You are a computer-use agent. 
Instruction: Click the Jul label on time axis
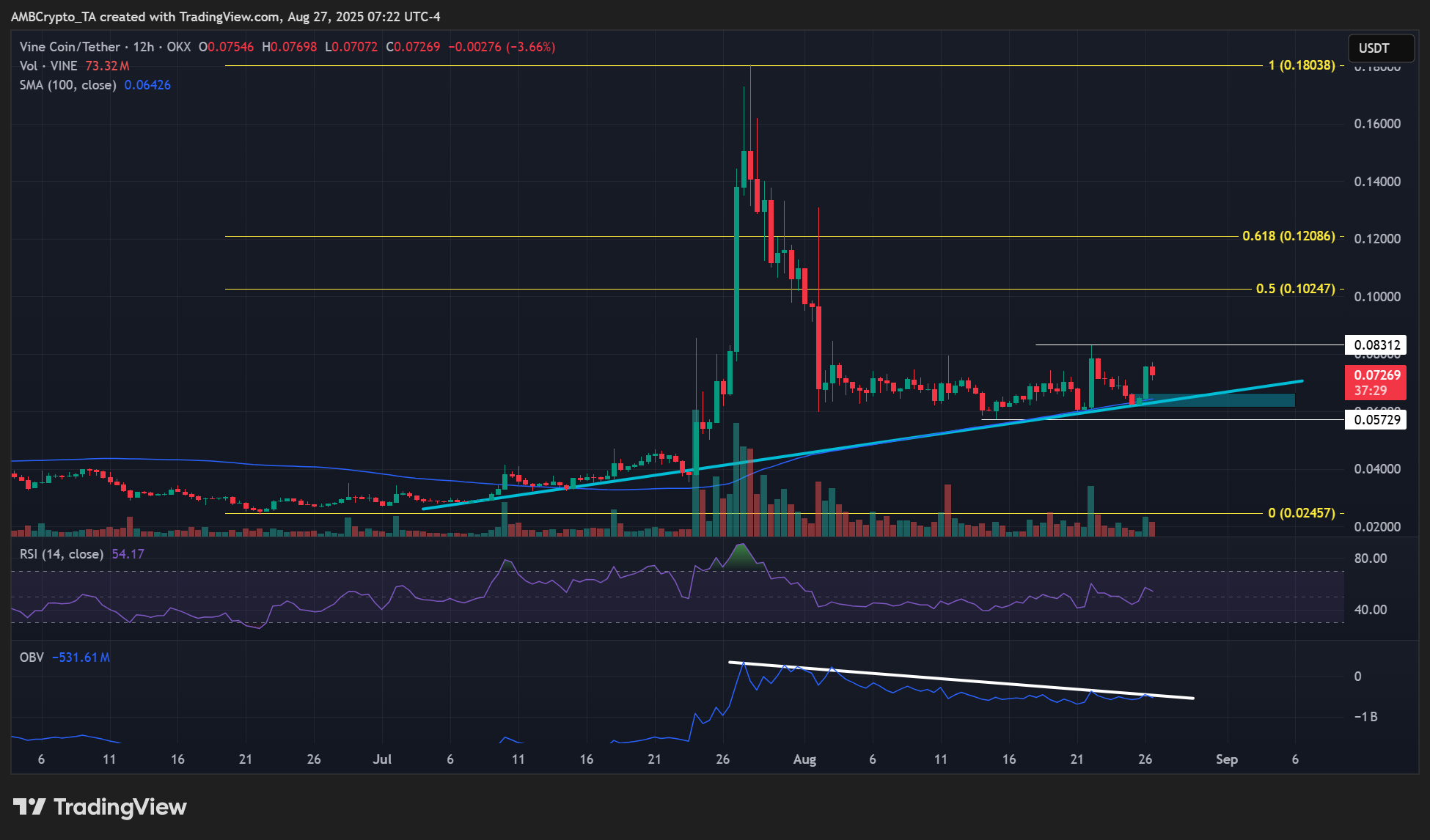(382, 759)
